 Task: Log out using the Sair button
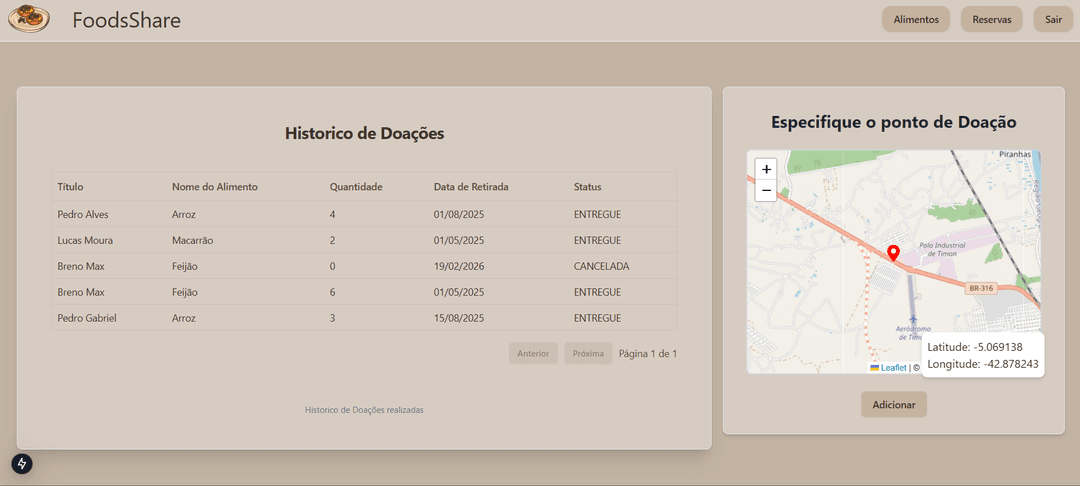tap(1053, 19)
